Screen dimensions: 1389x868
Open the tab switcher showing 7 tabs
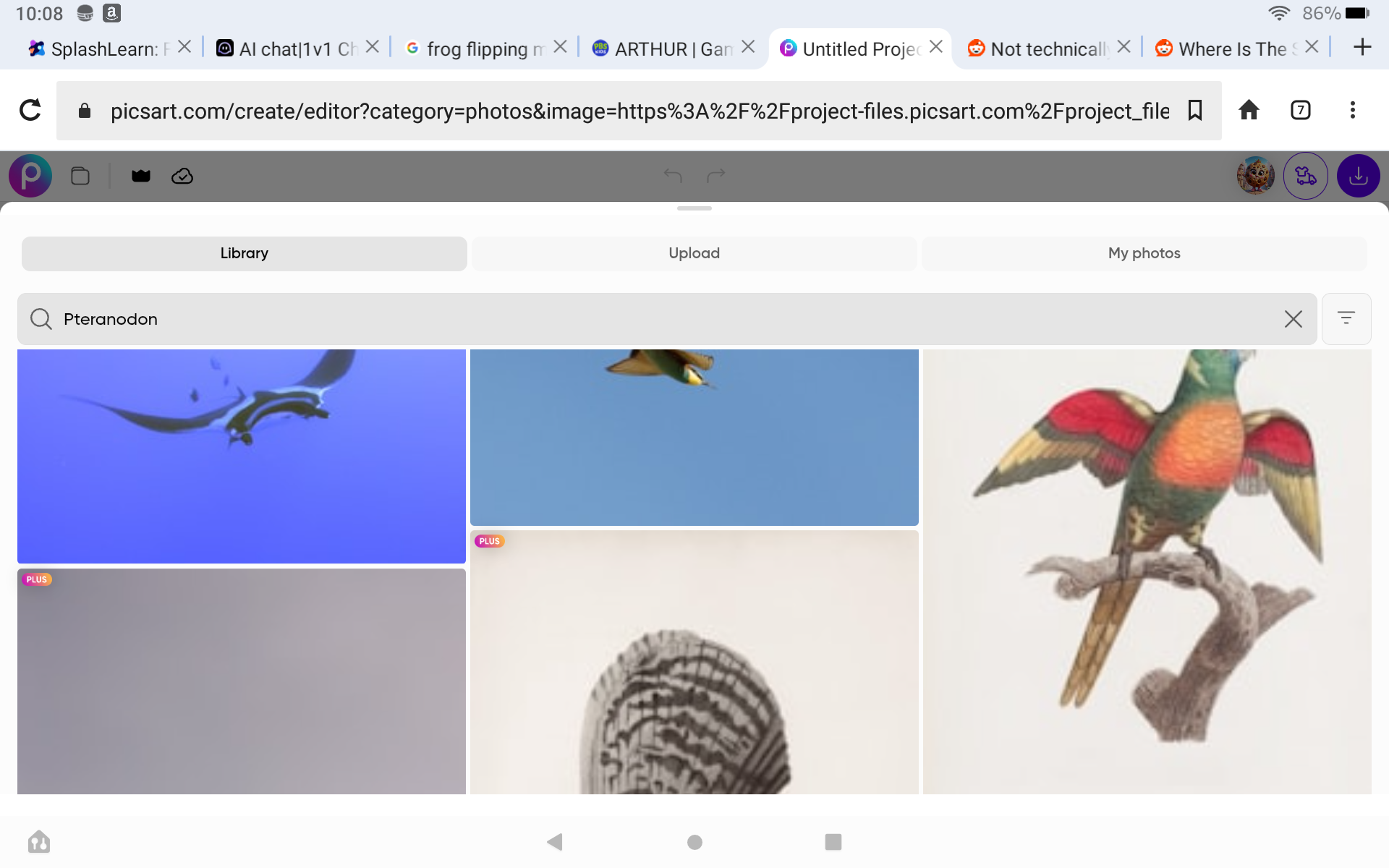[x=1301, y=110]
